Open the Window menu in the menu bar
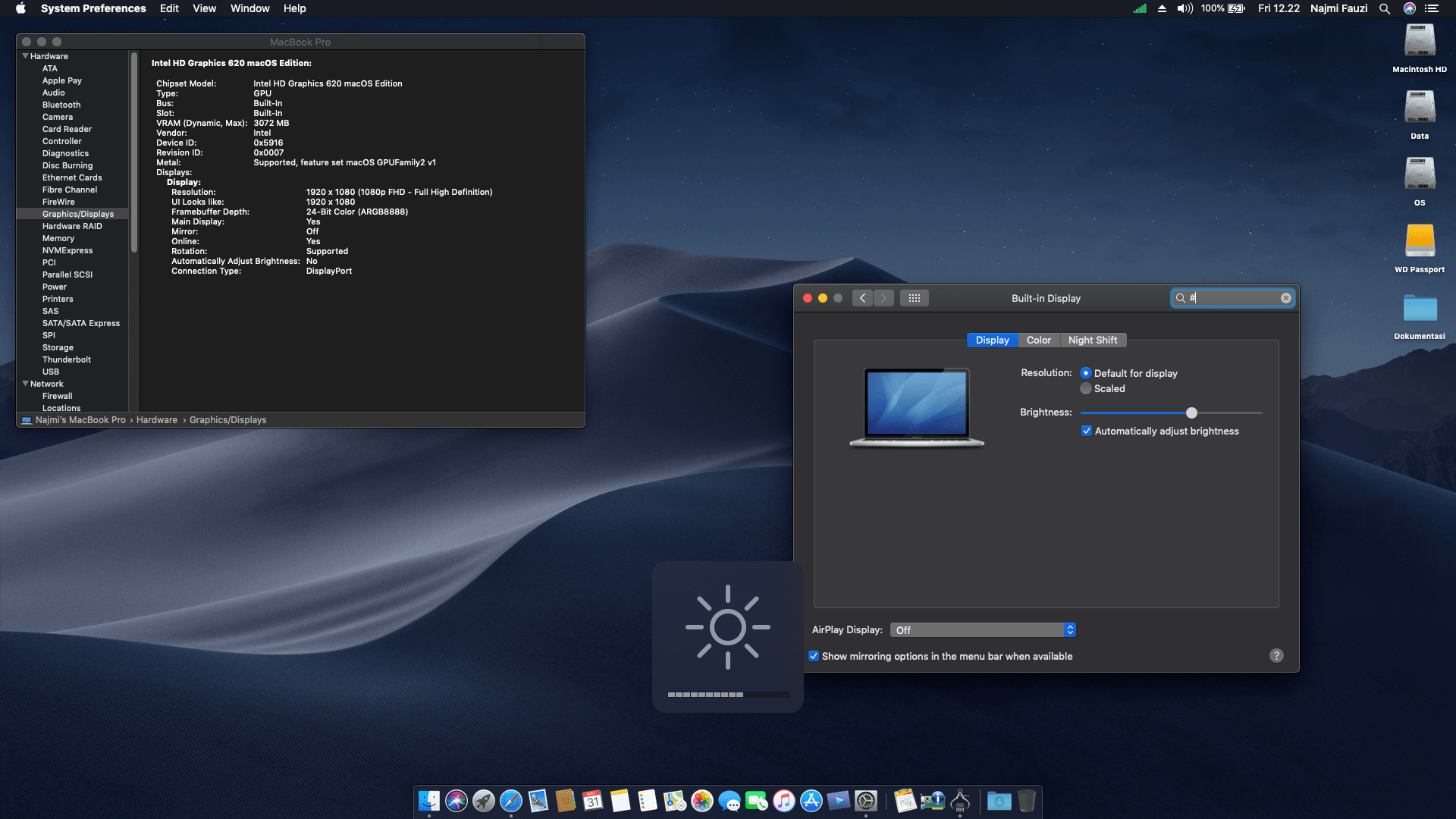This screenshot has width=1456, height=819. click(x=249, y=8)
